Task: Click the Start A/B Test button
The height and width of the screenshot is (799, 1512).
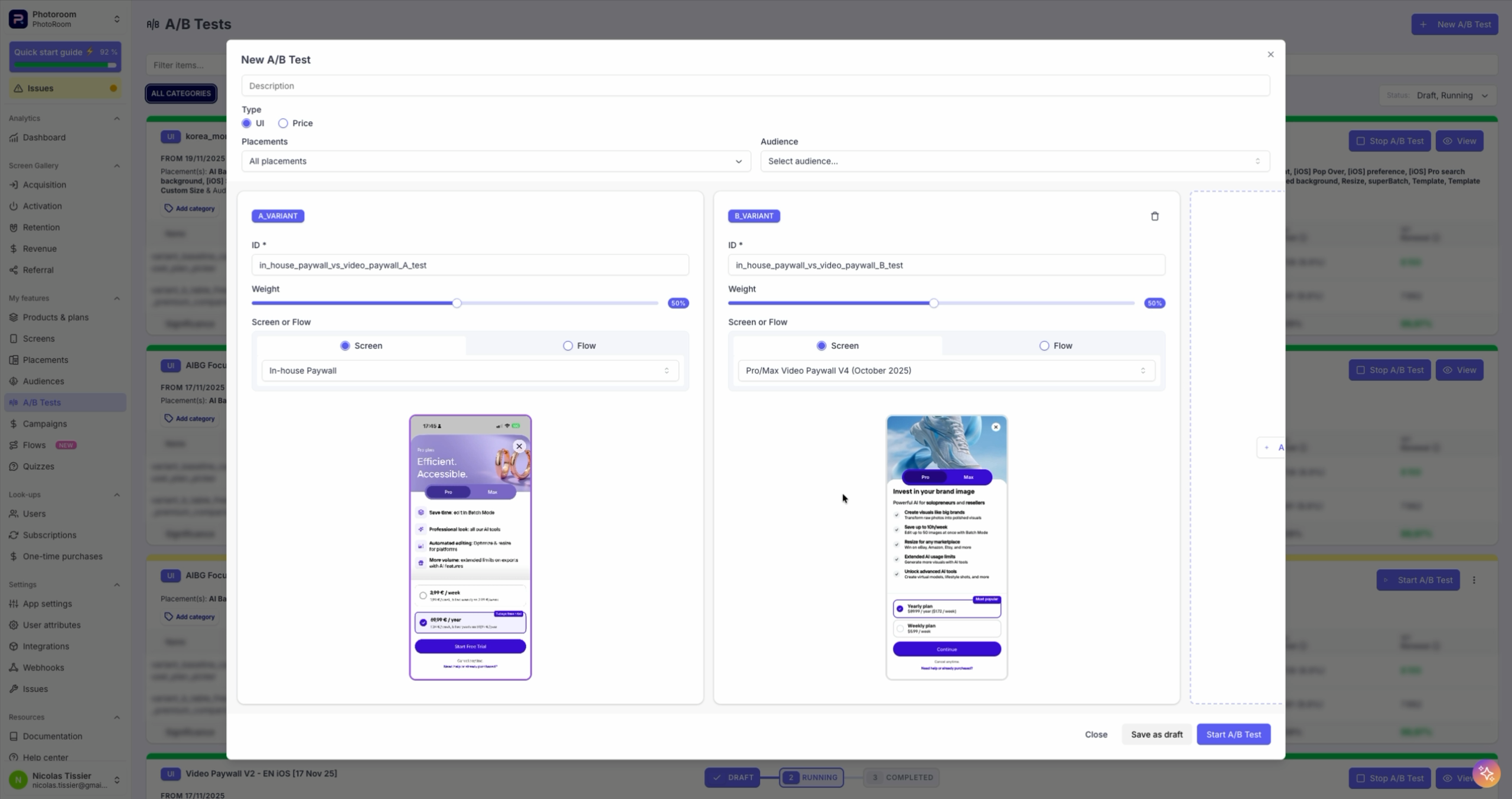Action: tap(1233, 735)
